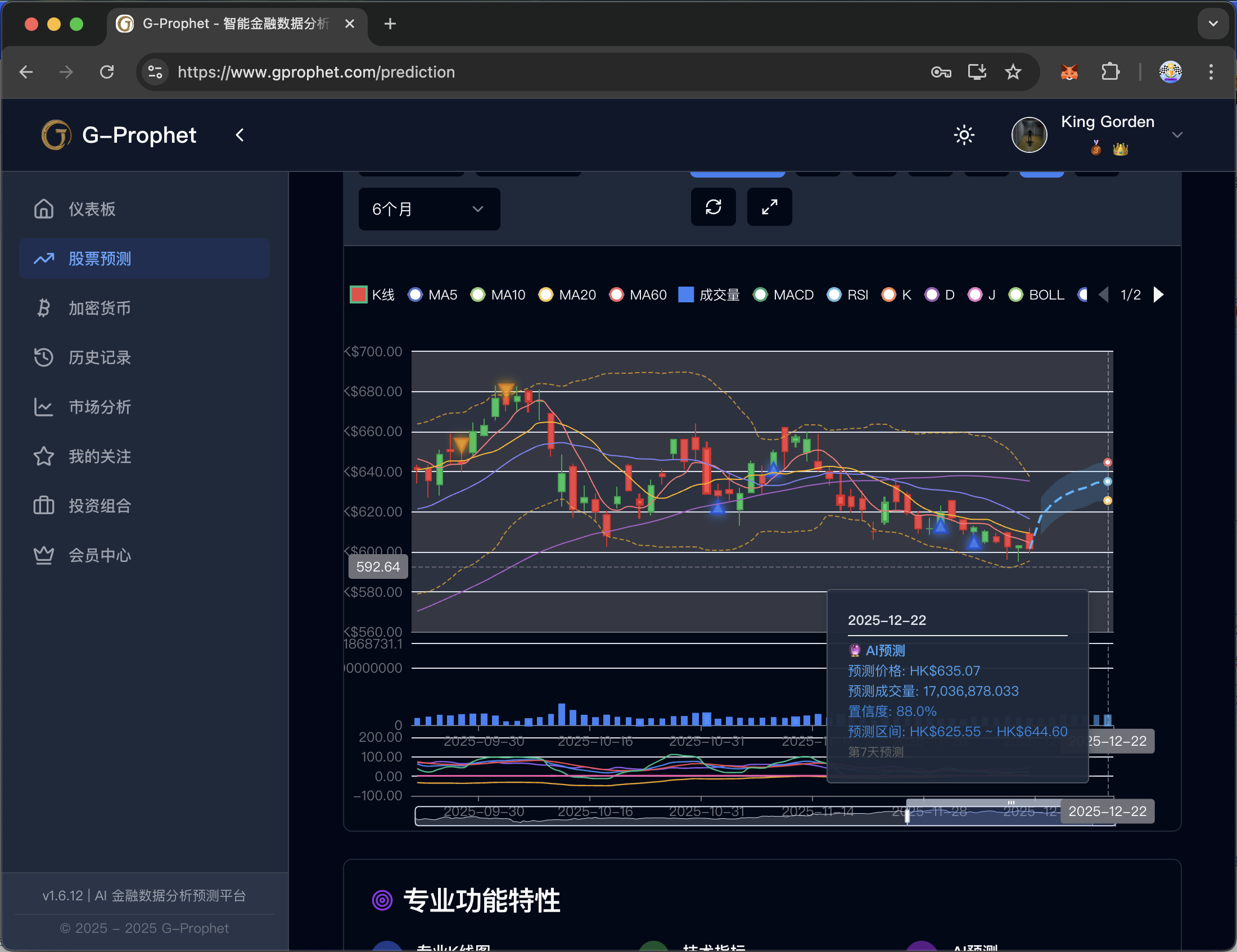
Task: Click the data zoom slider left handle
Action: 907,816
